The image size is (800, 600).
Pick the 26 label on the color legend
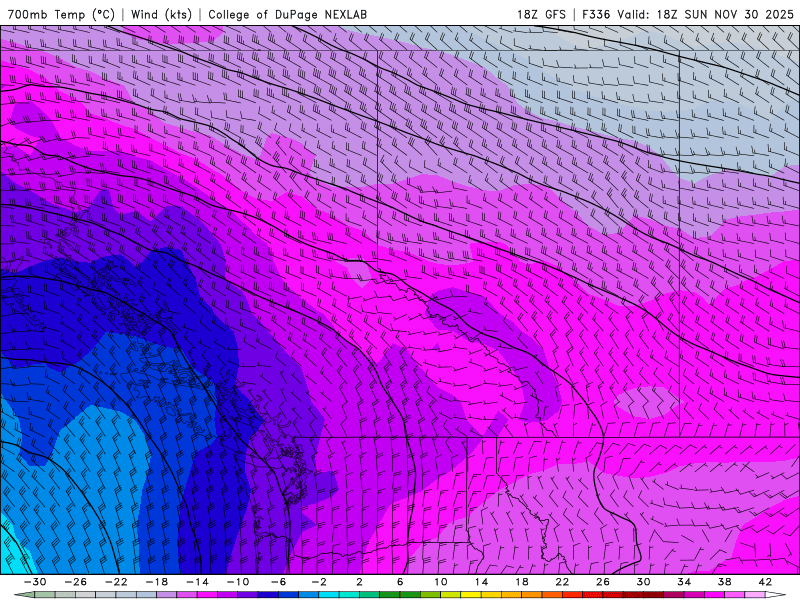[603, 582]
